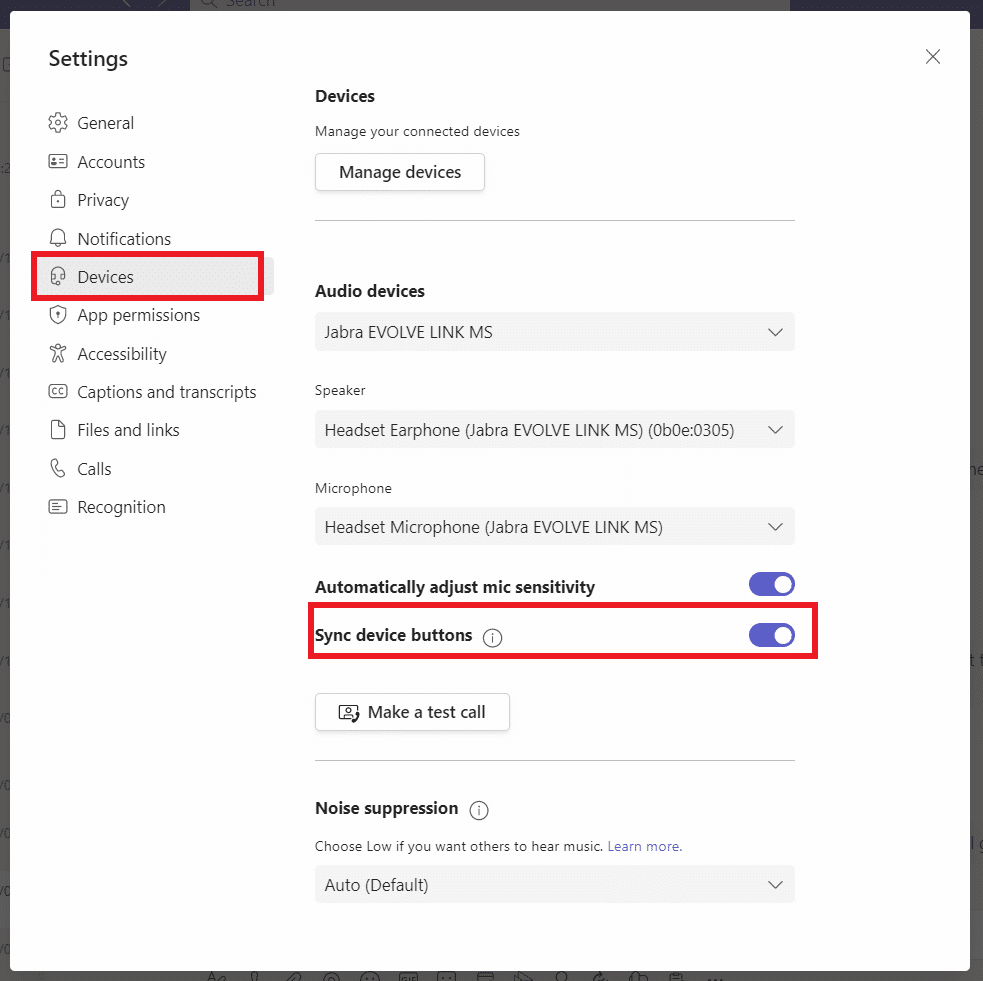Click the Notifications bell icon
The image size is (983, 981).
pos(58,239)
